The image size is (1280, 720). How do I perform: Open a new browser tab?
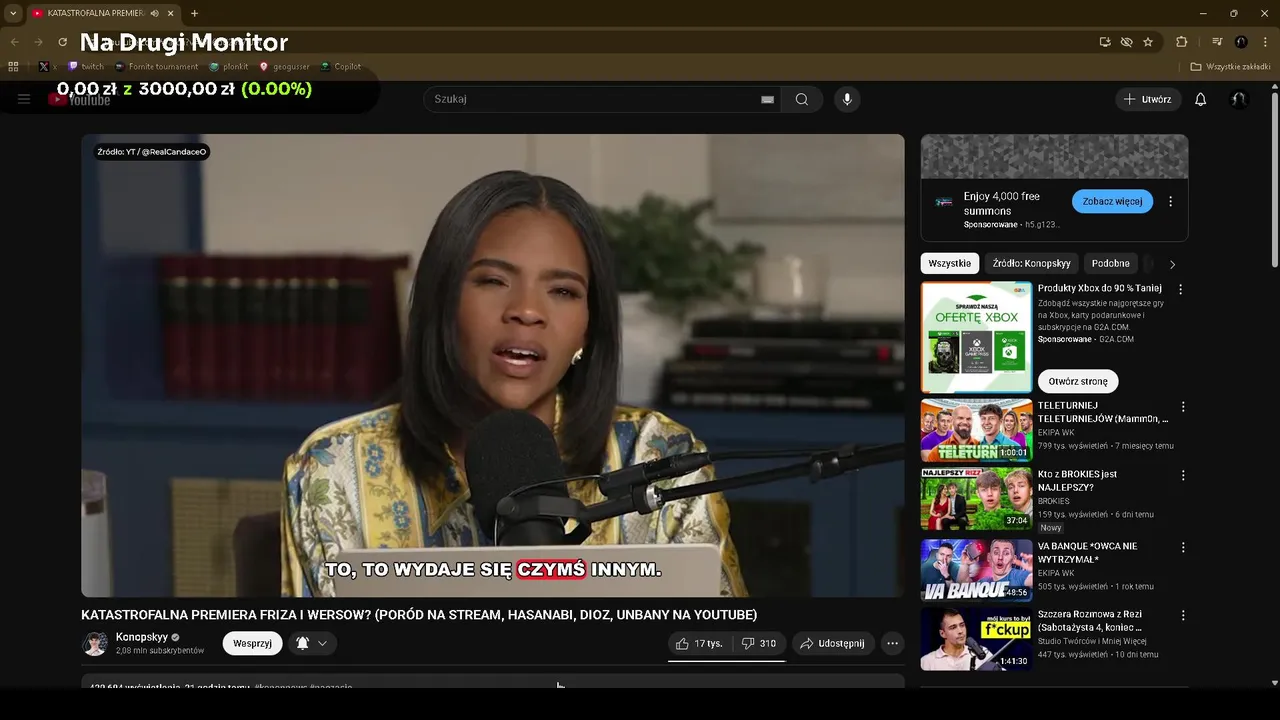194,13
